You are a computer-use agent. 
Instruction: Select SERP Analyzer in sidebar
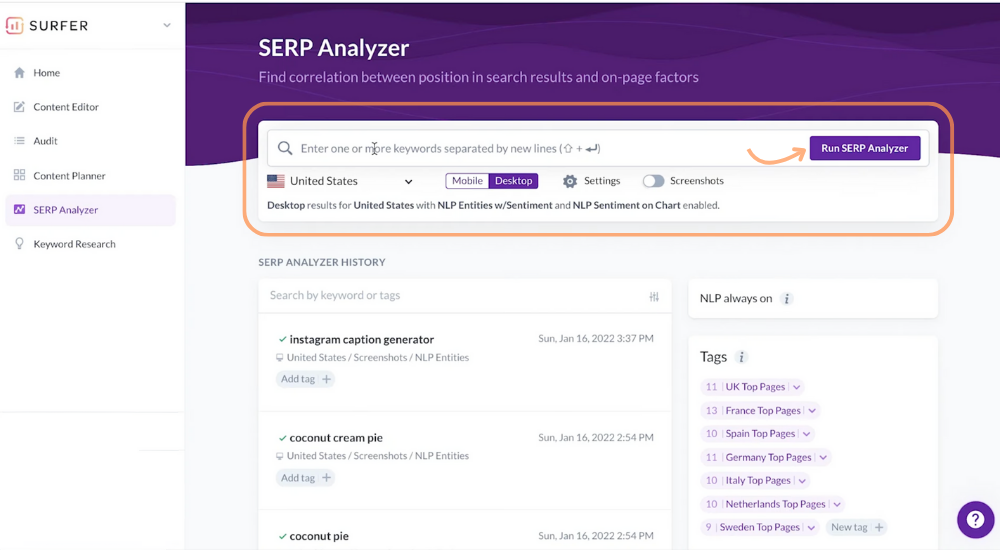tap(90, 209)
